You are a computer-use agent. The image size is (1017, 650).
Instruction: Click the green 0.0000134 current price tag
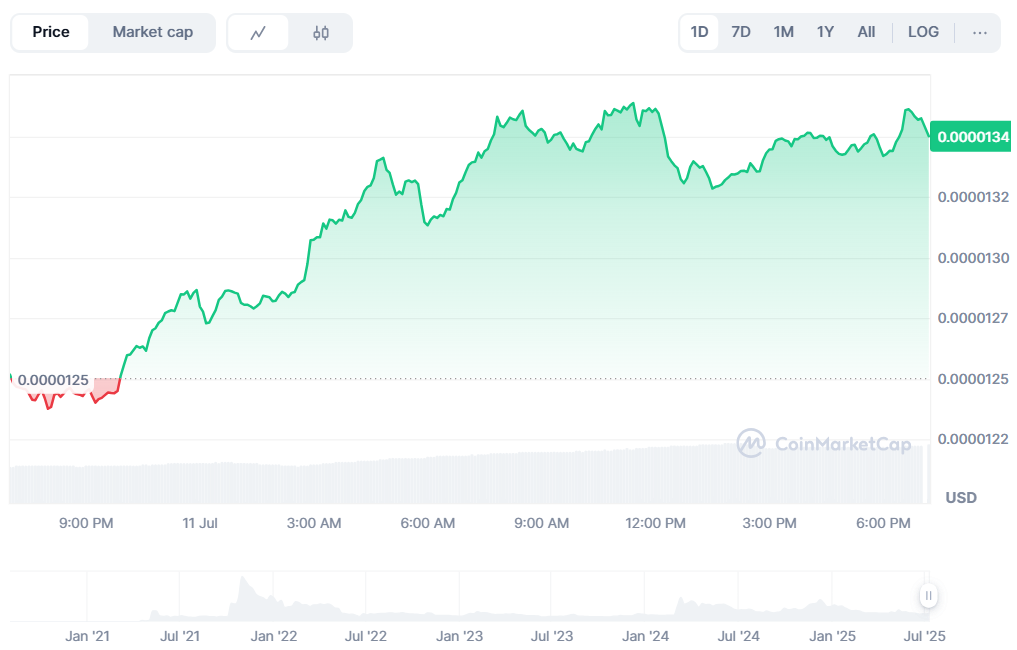coord(972,137)
